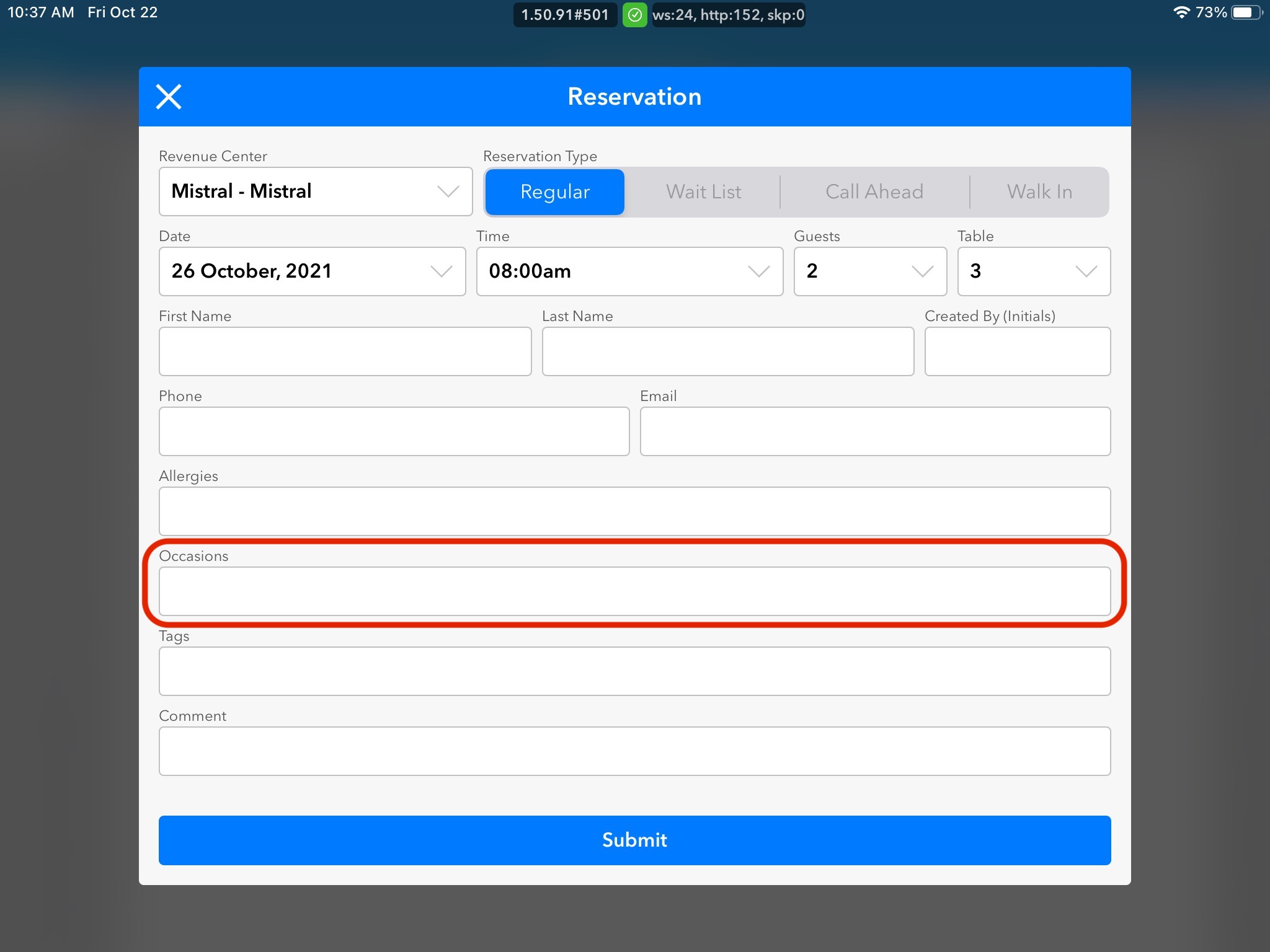Open the Revenue Center dropdown
This screenshot has width=1270, height=952.
(316, 192)
